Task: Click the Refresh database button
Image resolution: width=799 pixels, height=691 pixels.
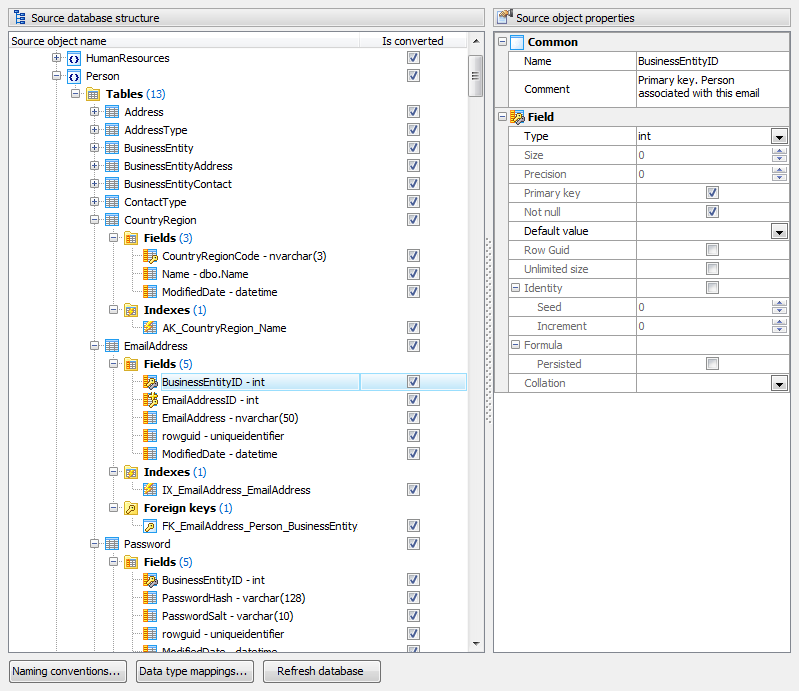Action: 322,671
